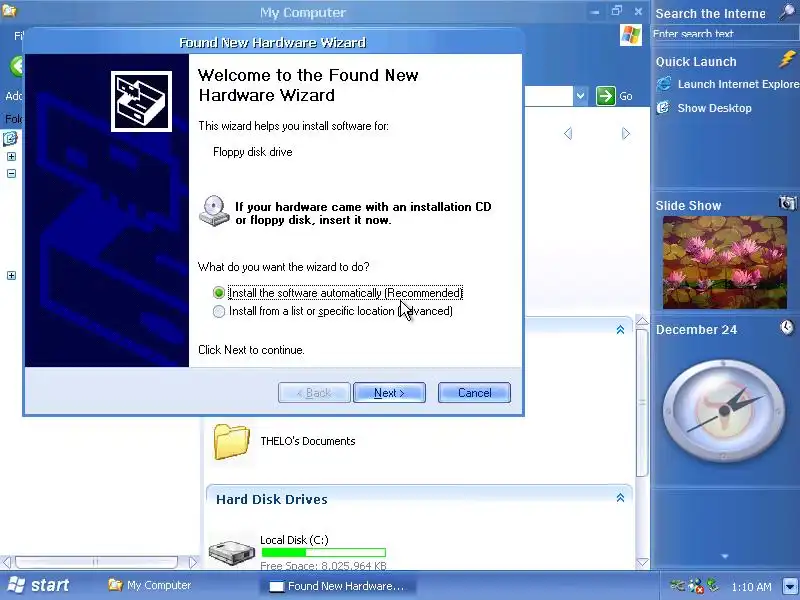Image resolution: width=800 pixels, height=600 pixels.
Task: Click the Show Desktop icon in sidebar
Action: [x=663, y=108]
